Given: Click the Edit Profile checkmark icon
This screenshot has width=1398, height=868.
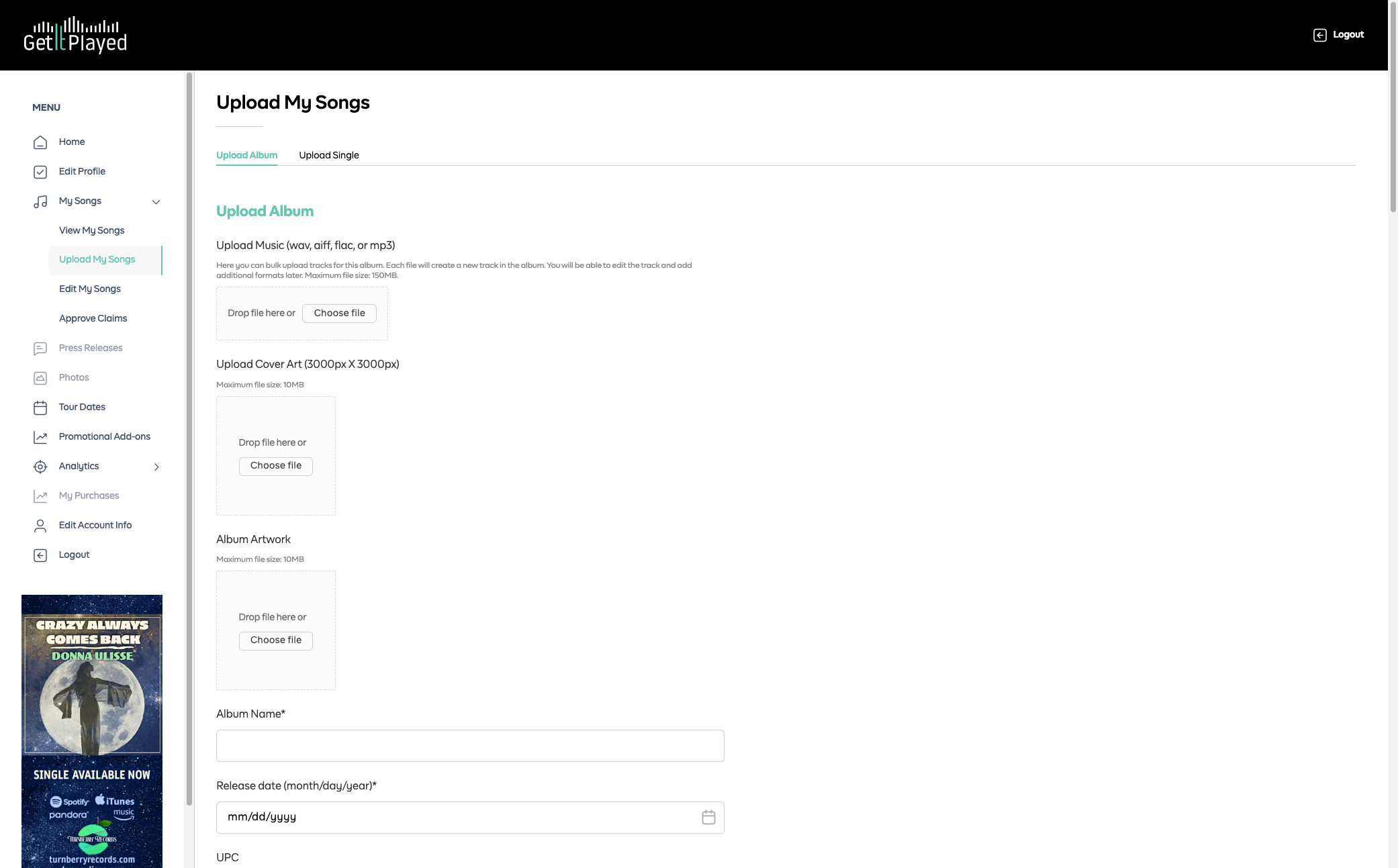Looking at the screenshot, I should pyautogui.click(x=40, y=172).
